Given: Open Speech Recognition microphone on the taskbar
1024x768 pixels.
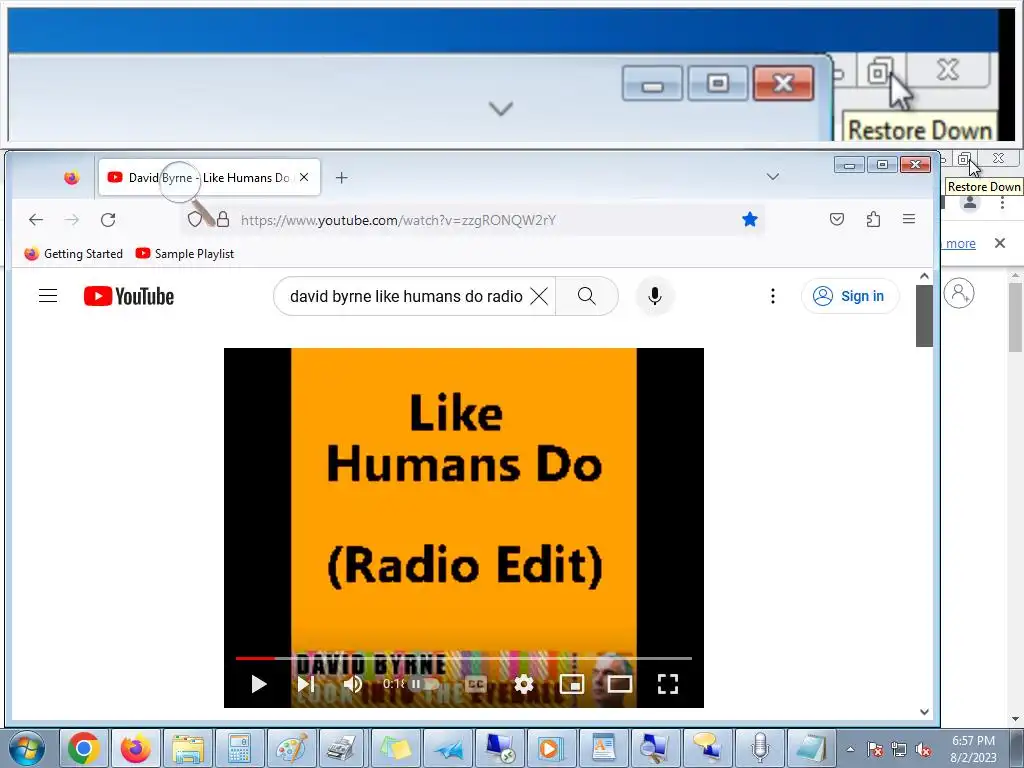Looking at the screenshot, I should (x=760, y=748).
